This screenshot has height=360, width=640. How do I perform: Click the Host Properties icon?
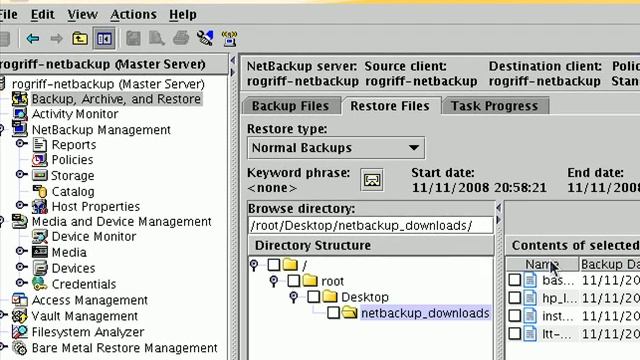[40, 206]
